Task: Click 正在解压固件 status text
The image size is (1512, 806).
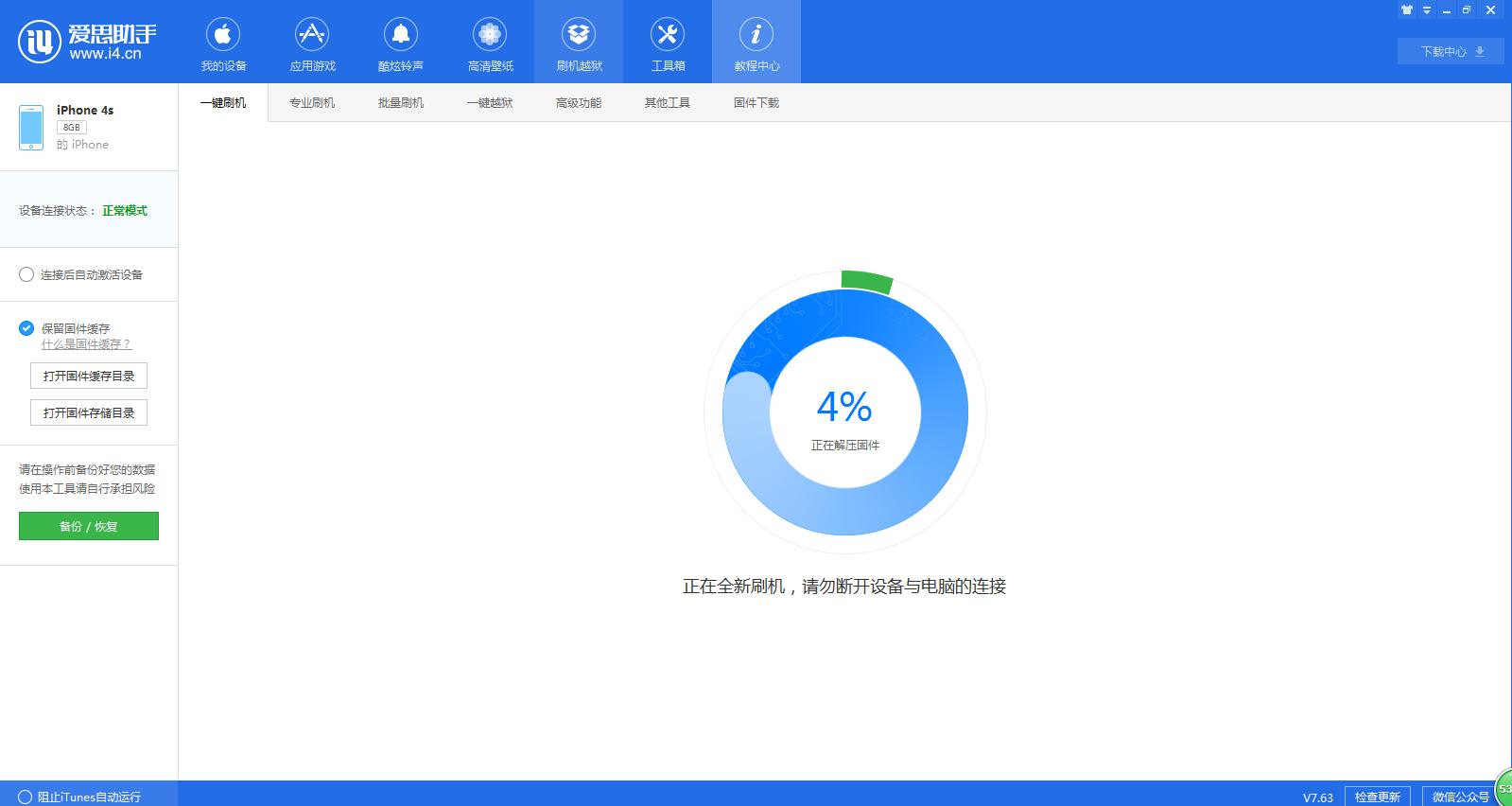Action: coord(845,445)
